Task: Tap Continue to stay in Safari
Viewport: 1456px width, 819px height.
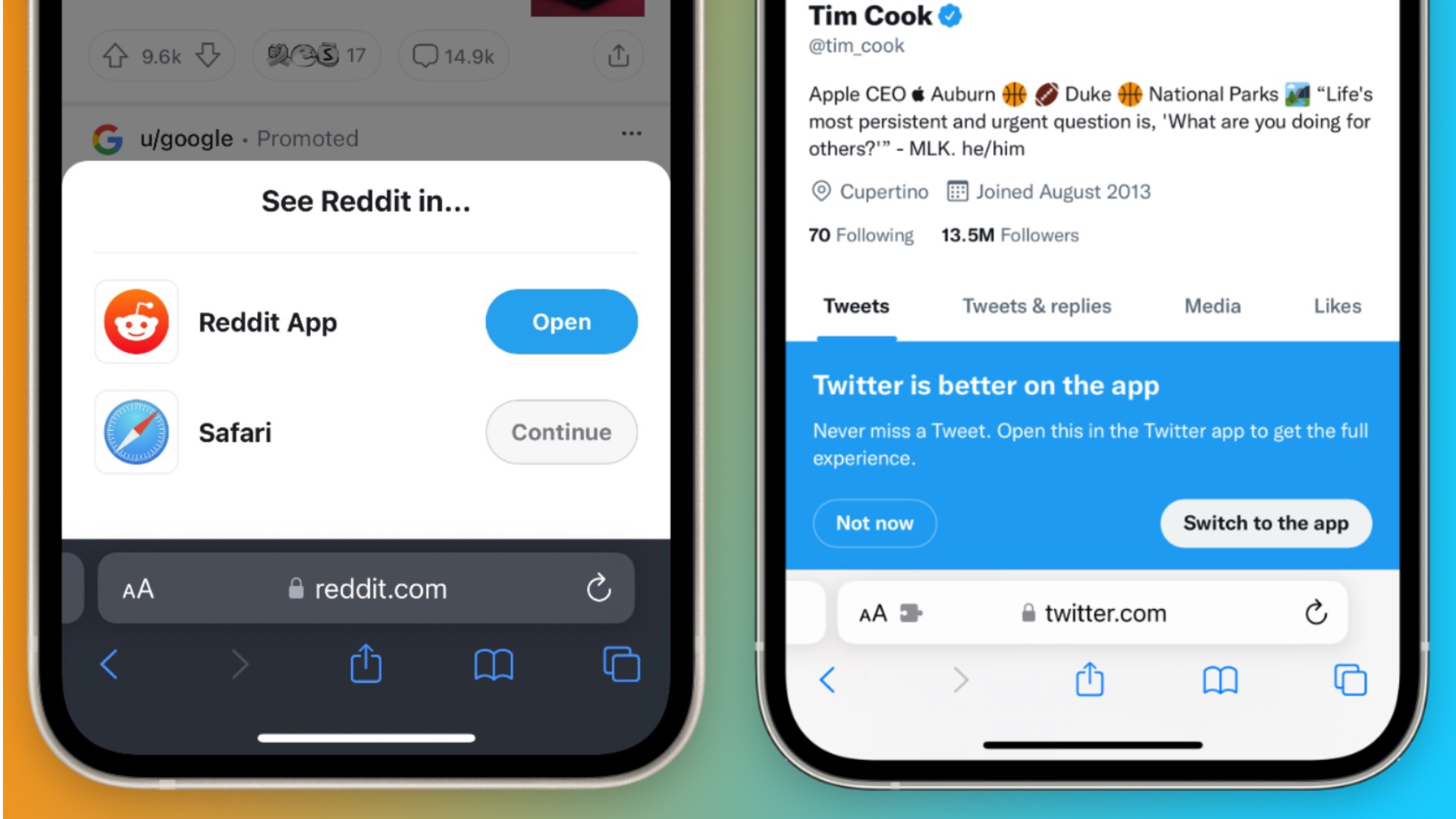Action: tap(562, 432)
